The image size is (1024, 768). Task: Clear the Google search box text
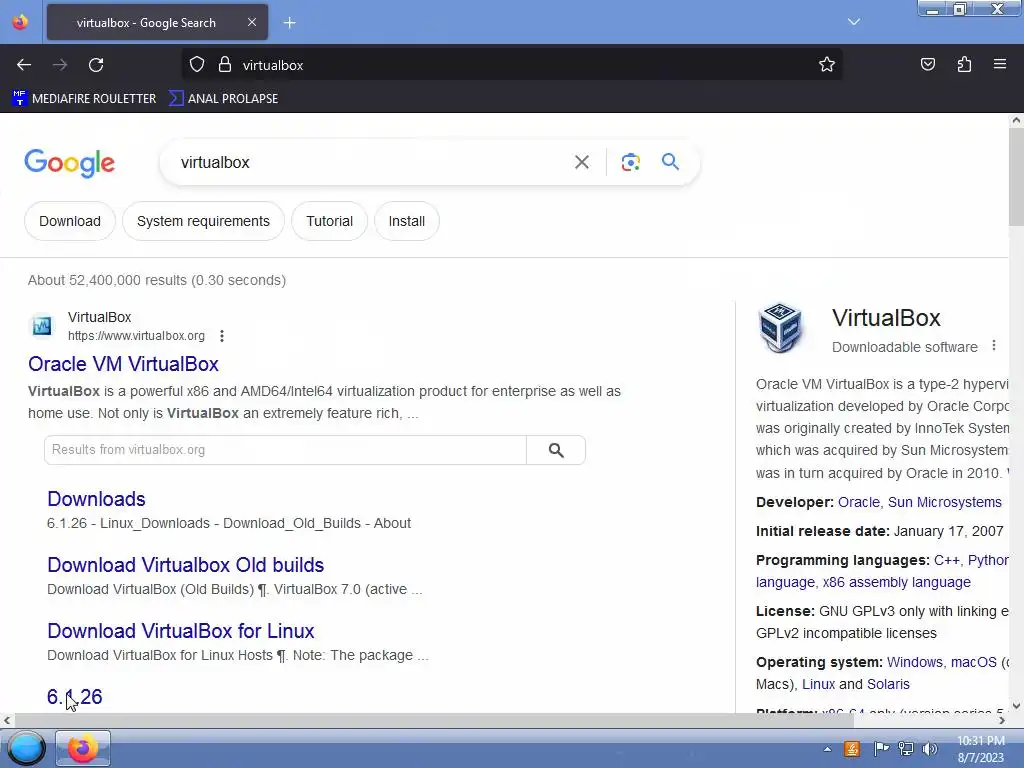click(x=581, y=162)
